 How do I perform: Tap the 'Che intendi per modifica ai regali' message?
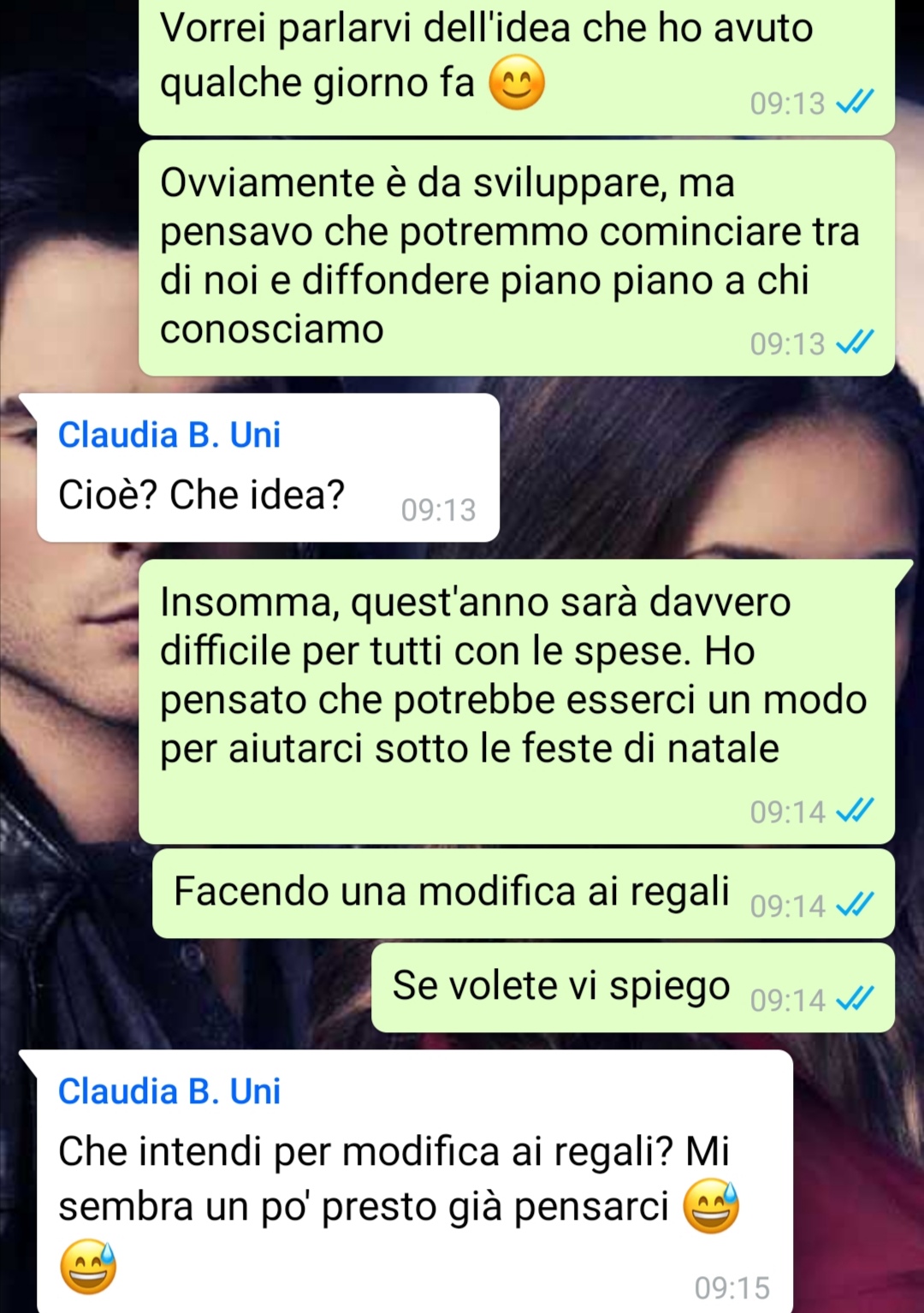(414, 1181)
